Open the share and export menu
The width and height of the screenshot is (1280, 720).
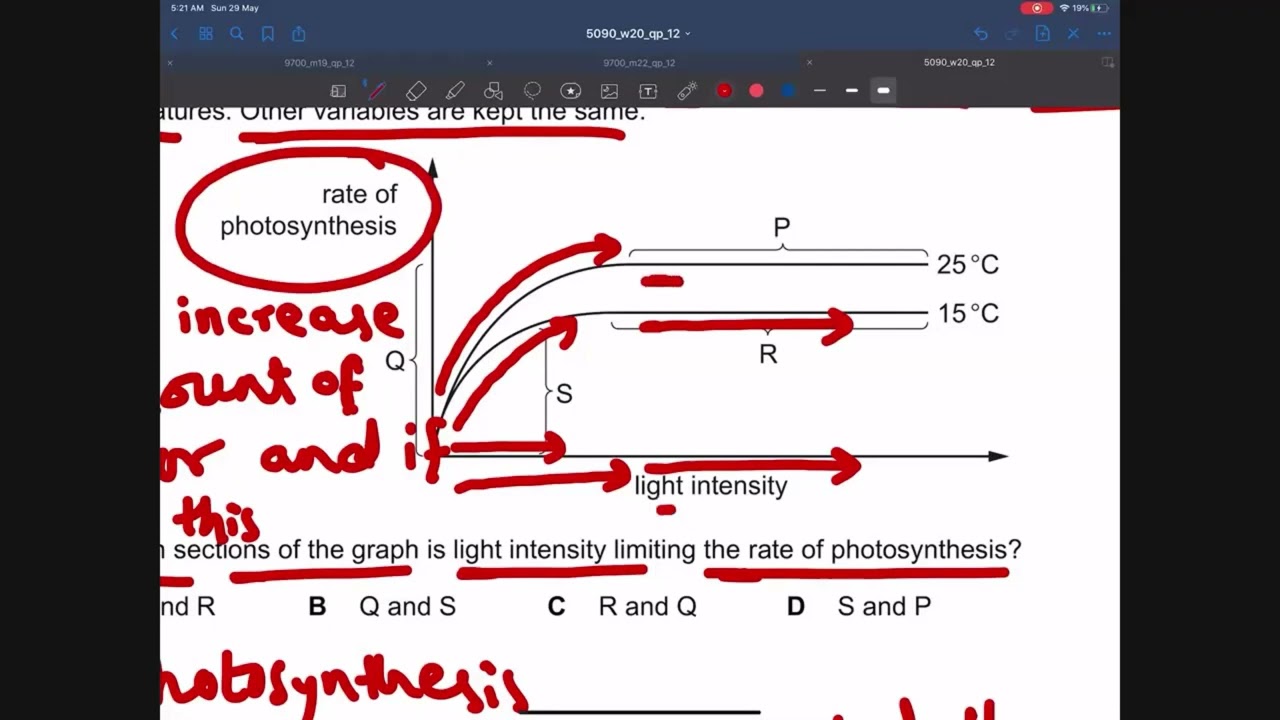click(x=299, y=34)
